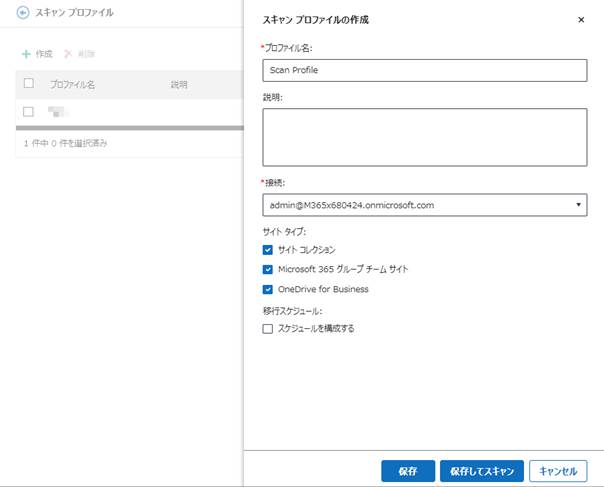Click the キャンセル button
This screenshot has width=604, height=487.
(x=558, y=471)
